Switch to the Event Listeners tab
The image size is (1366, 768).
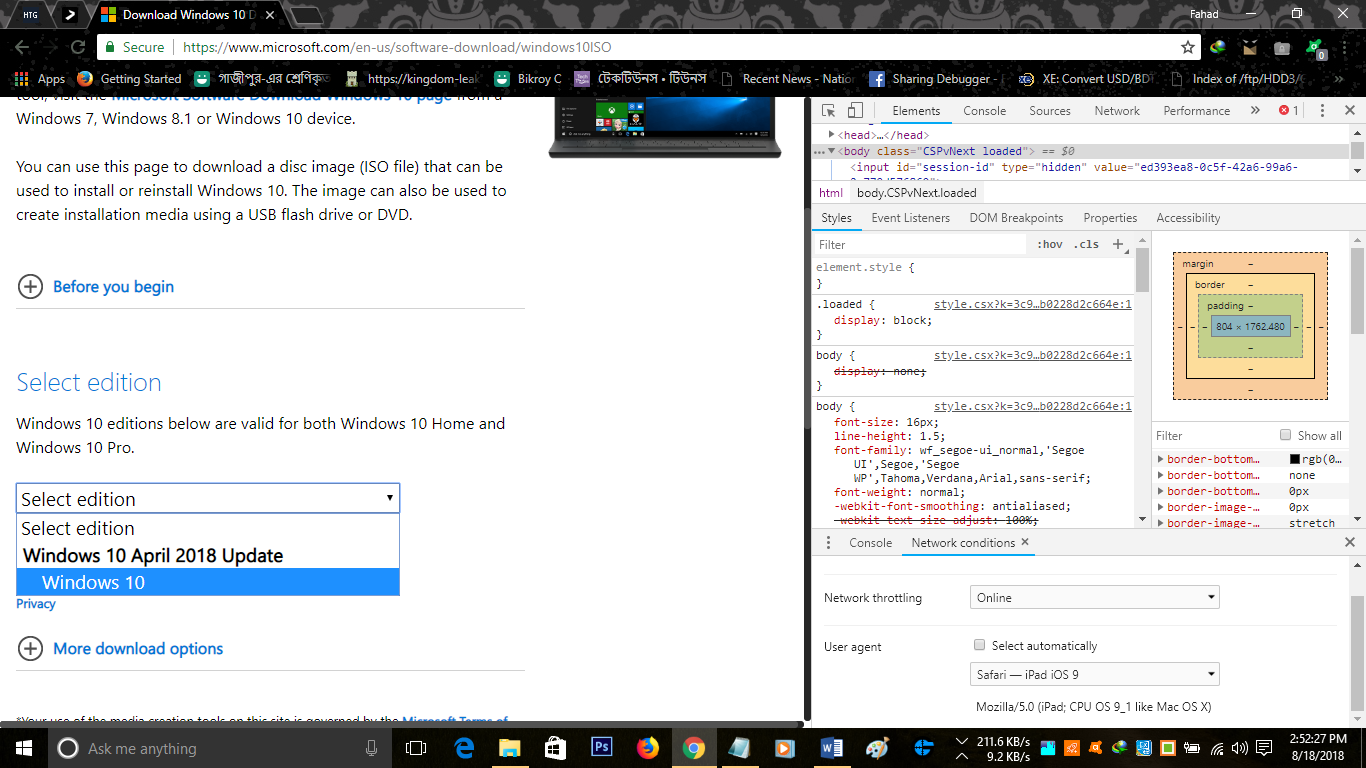click(912, 218)
